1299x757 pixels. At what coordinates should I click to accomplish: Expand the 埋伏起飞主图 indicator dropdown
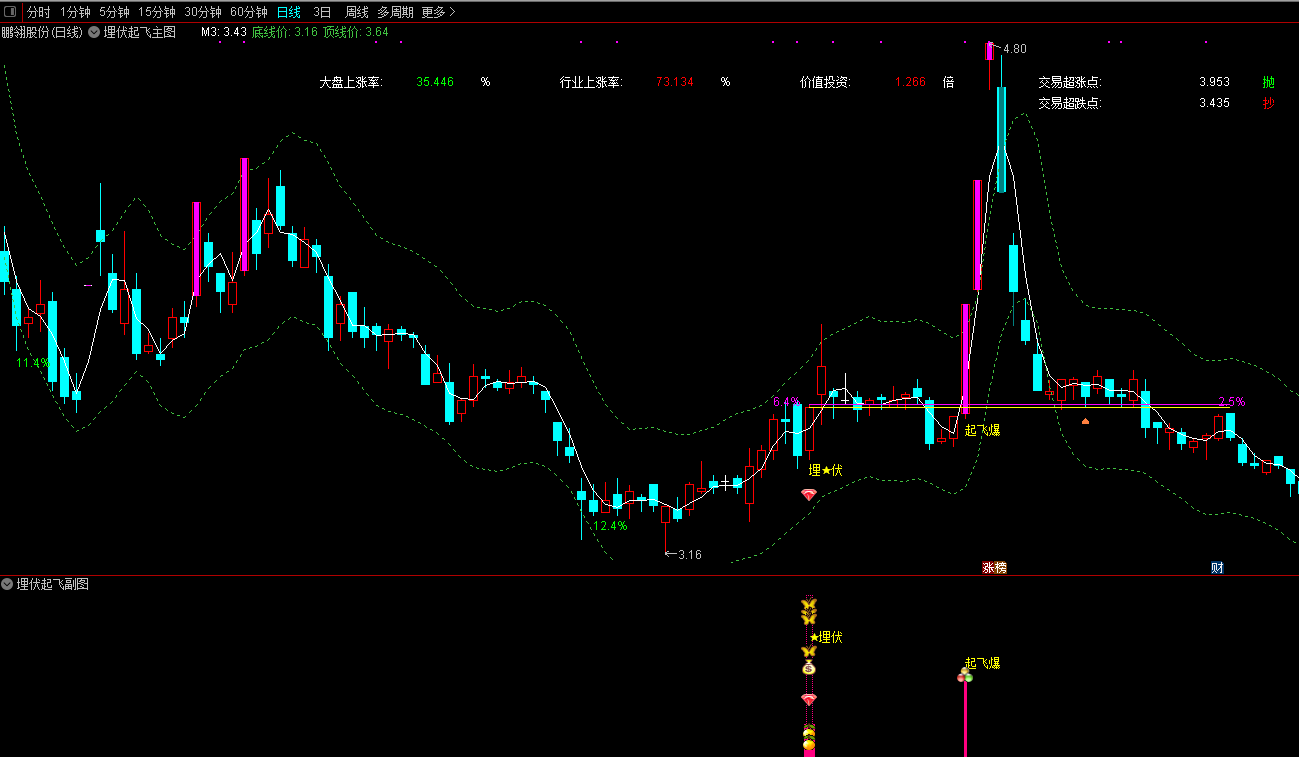[94, 32]
